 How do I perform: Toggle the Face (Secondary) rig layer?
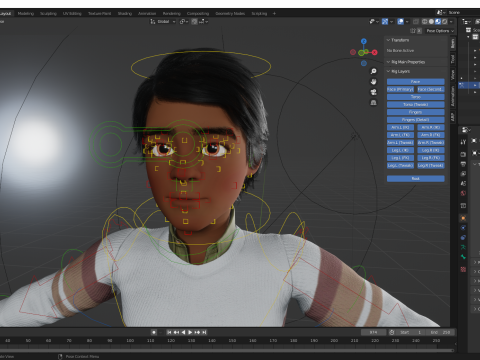click(431, 89)
